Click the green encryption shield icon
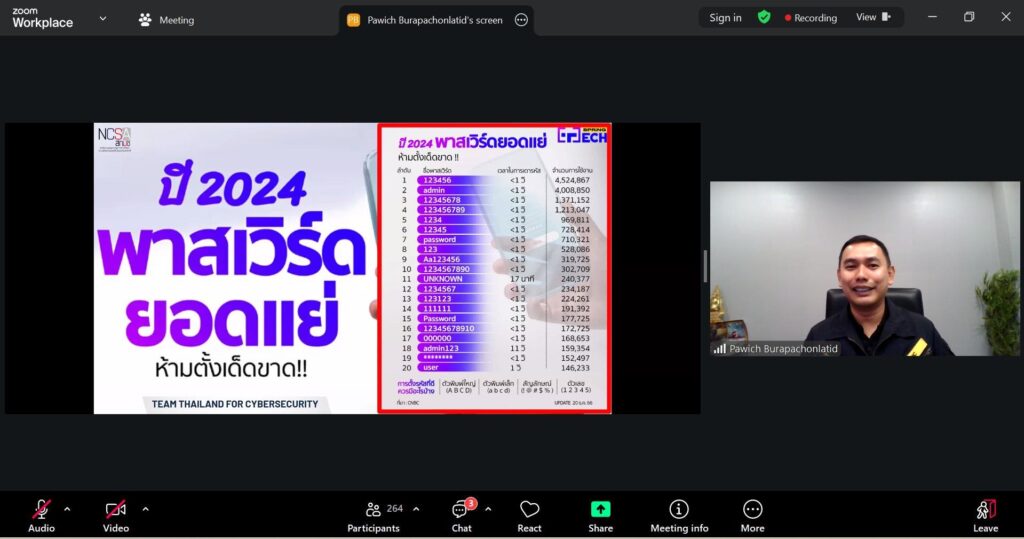The height and width of the screenshot is (539, 1024). 764,17
